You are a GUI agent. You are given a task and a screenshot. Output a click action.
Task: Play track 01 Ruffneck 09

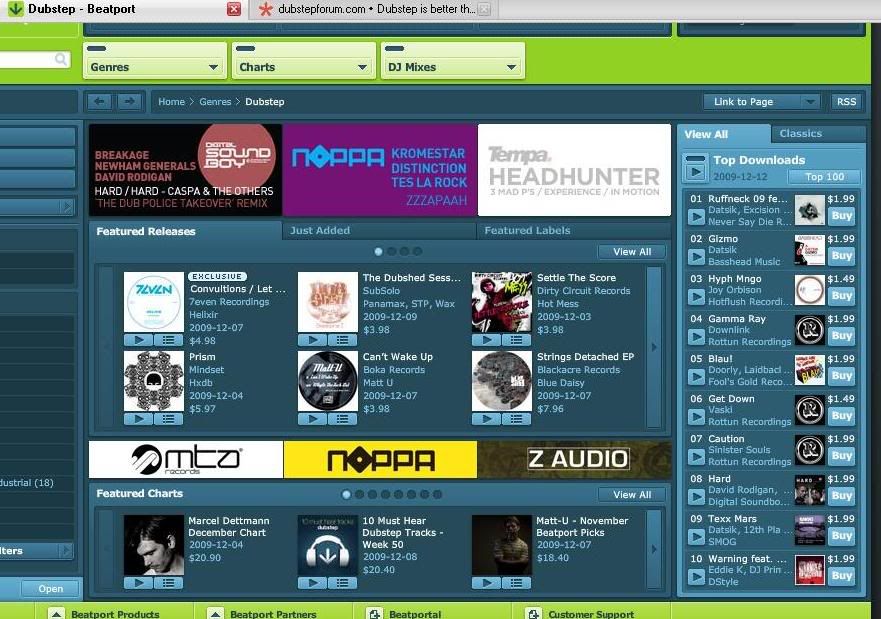coord(696,216)
